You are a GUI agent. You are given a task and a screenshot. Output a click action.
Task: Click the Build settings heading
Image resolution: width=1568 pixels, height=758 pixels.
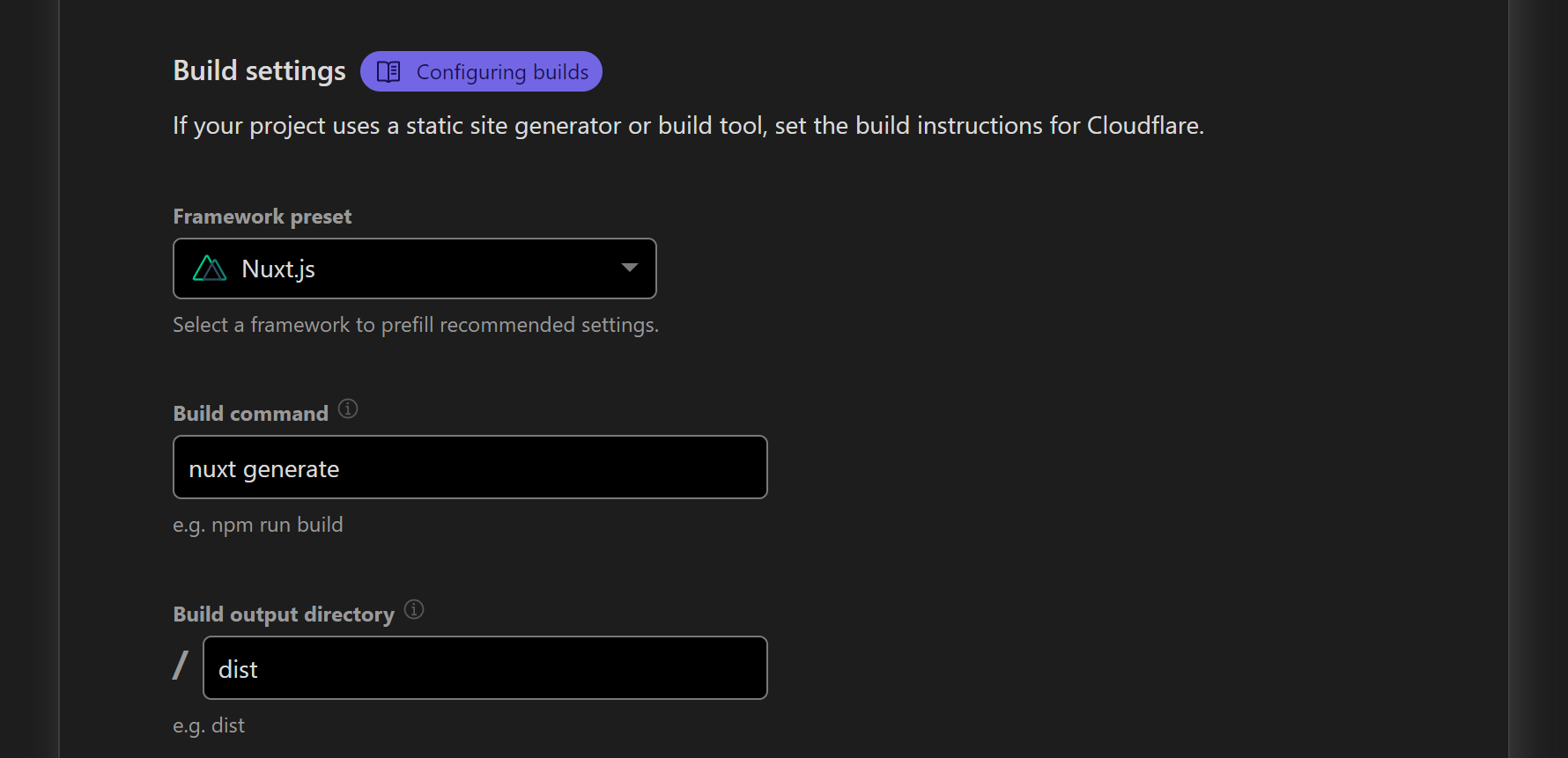point(259,70)
